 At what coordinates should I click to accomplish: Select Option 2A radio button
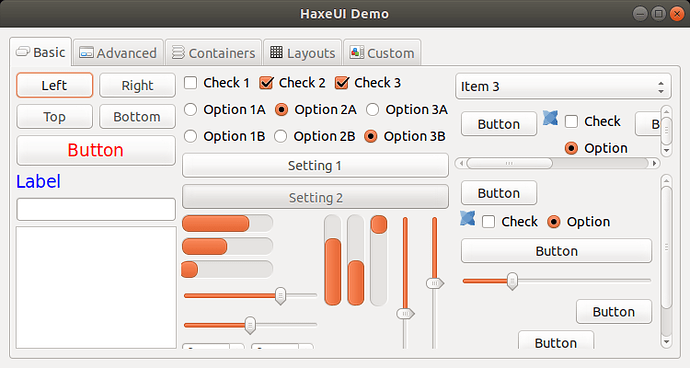pos(281,110)
